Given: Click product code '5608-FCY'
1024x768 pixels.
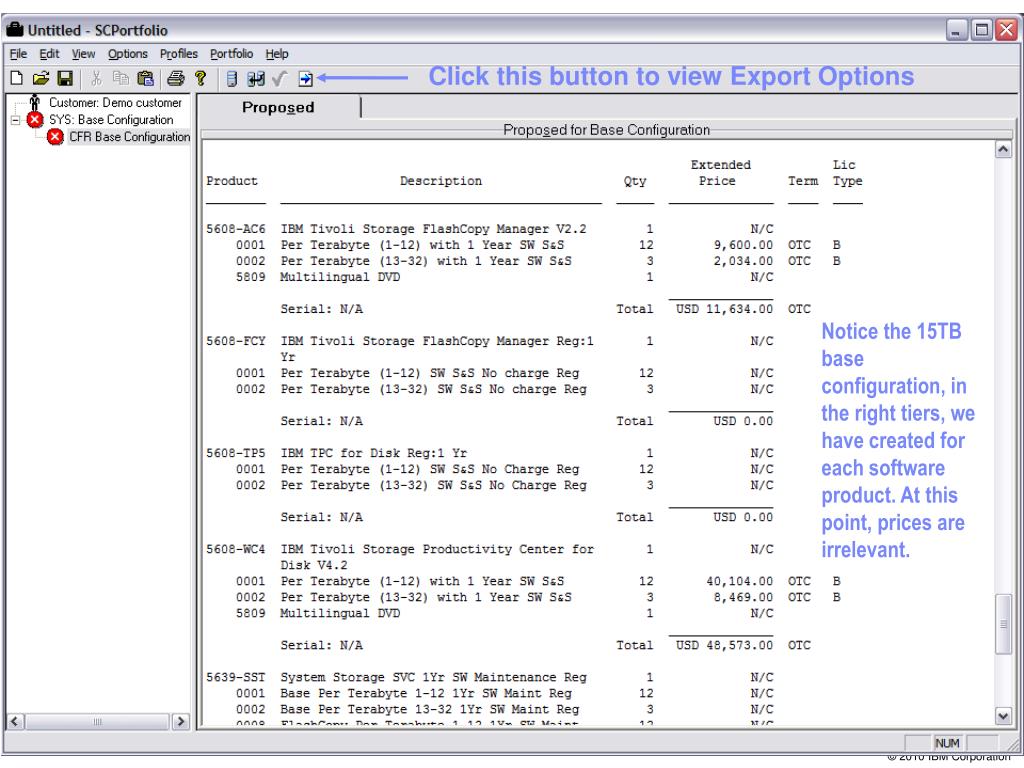Looking at the screenshot, I should [236, 341].
